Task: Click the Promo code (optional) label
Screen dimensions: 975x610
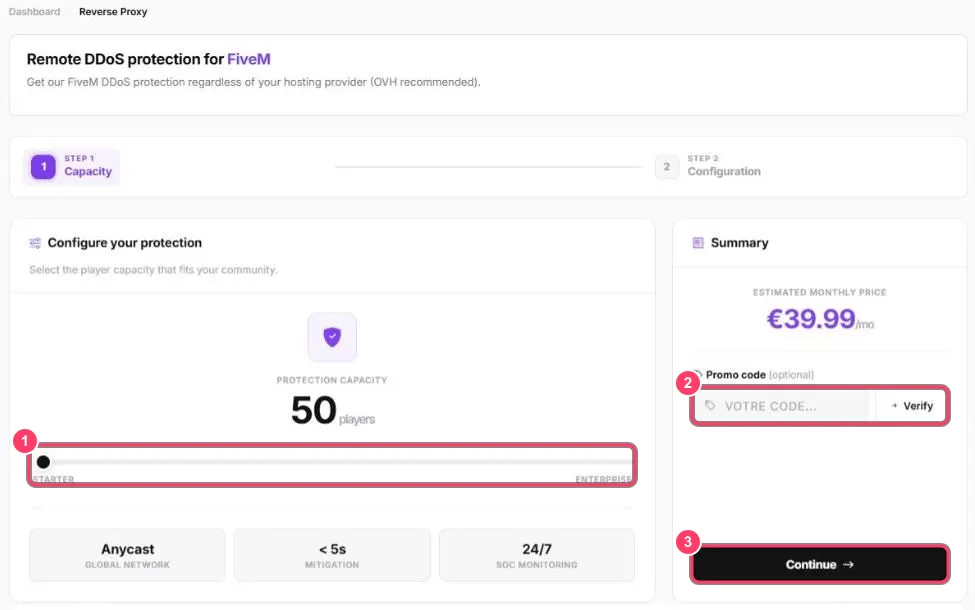Action: coord(760,375)
